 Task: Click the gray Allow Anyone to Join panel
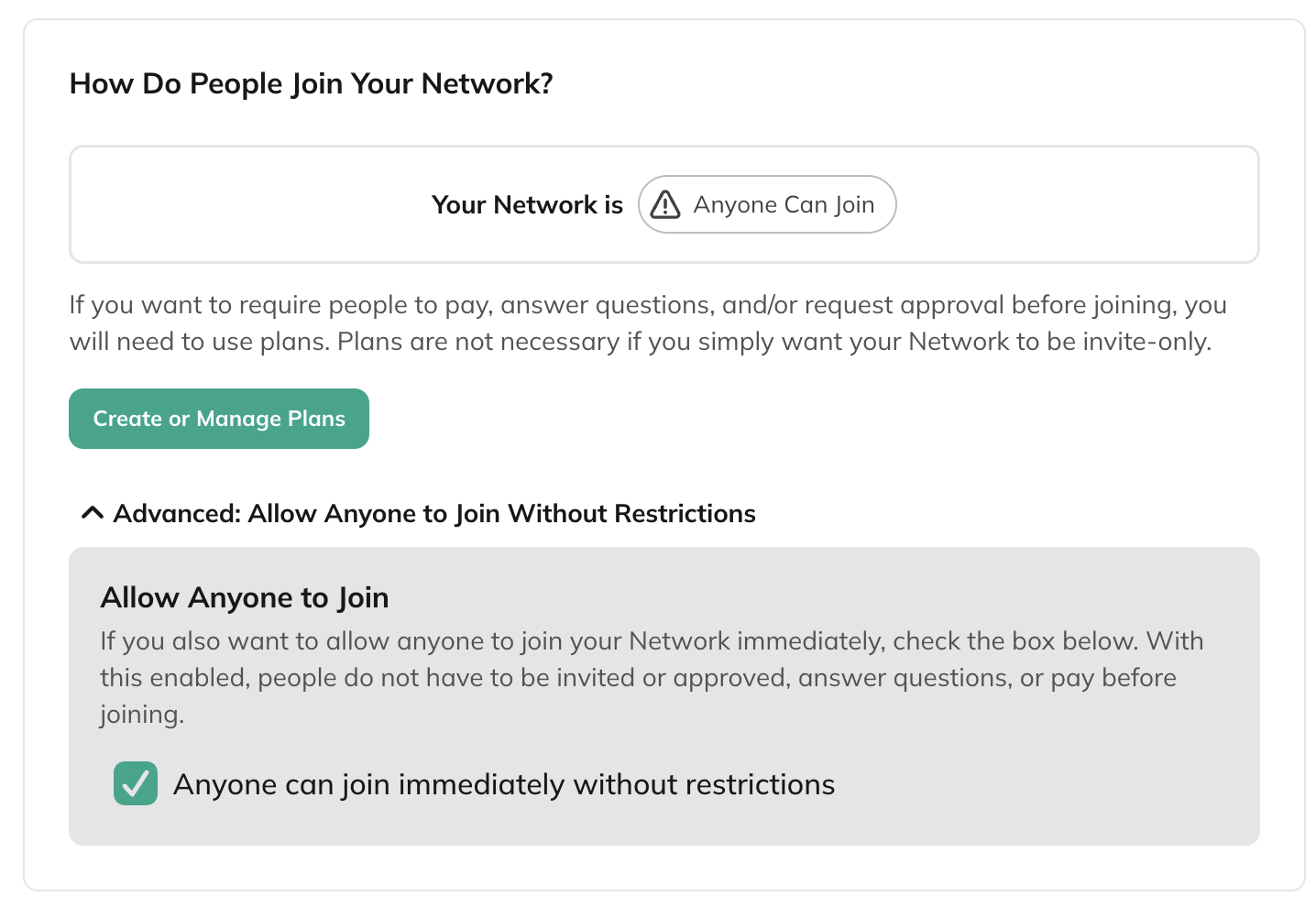(x=664, y=694)
